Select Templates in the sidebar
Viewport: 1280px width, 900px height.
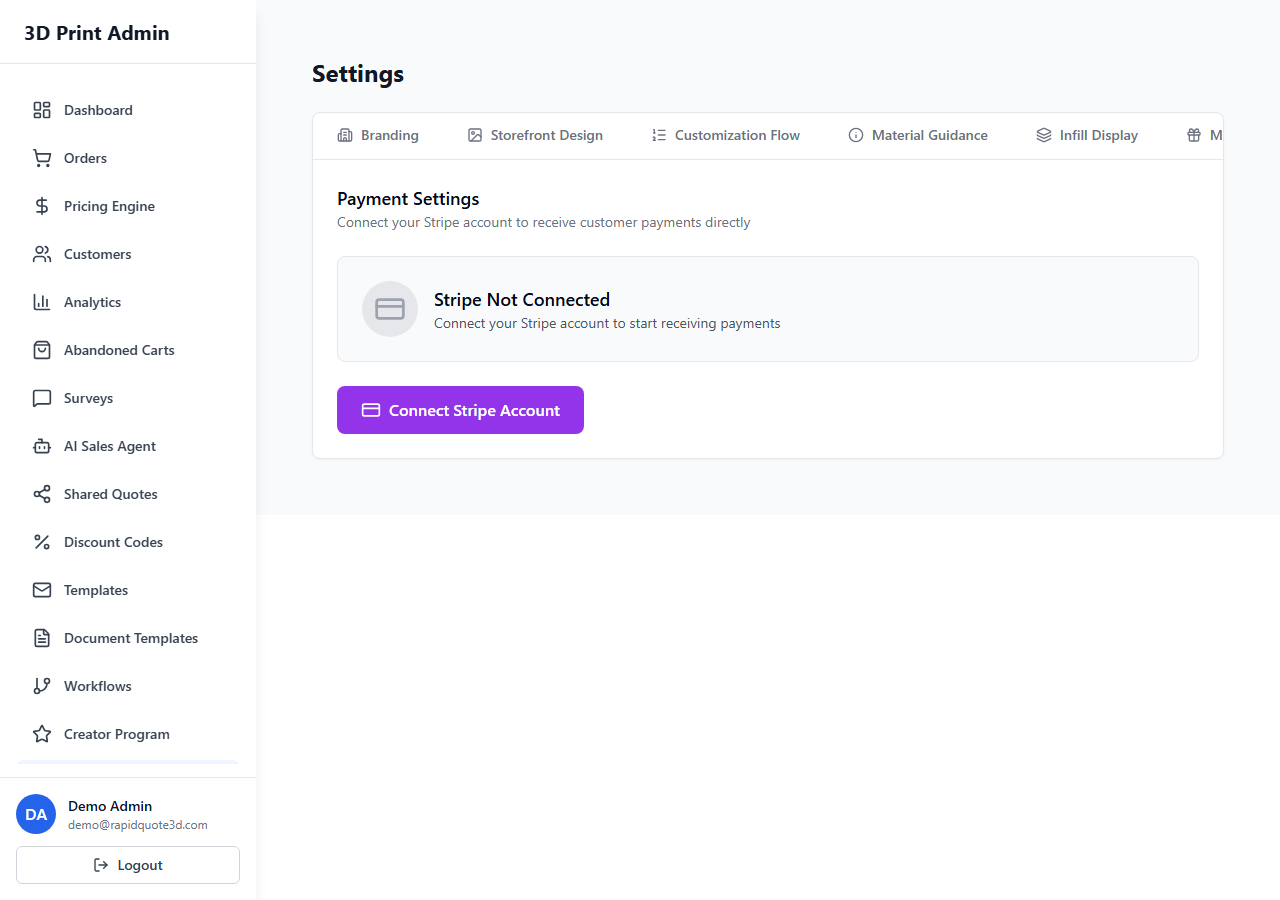[128, 590]
